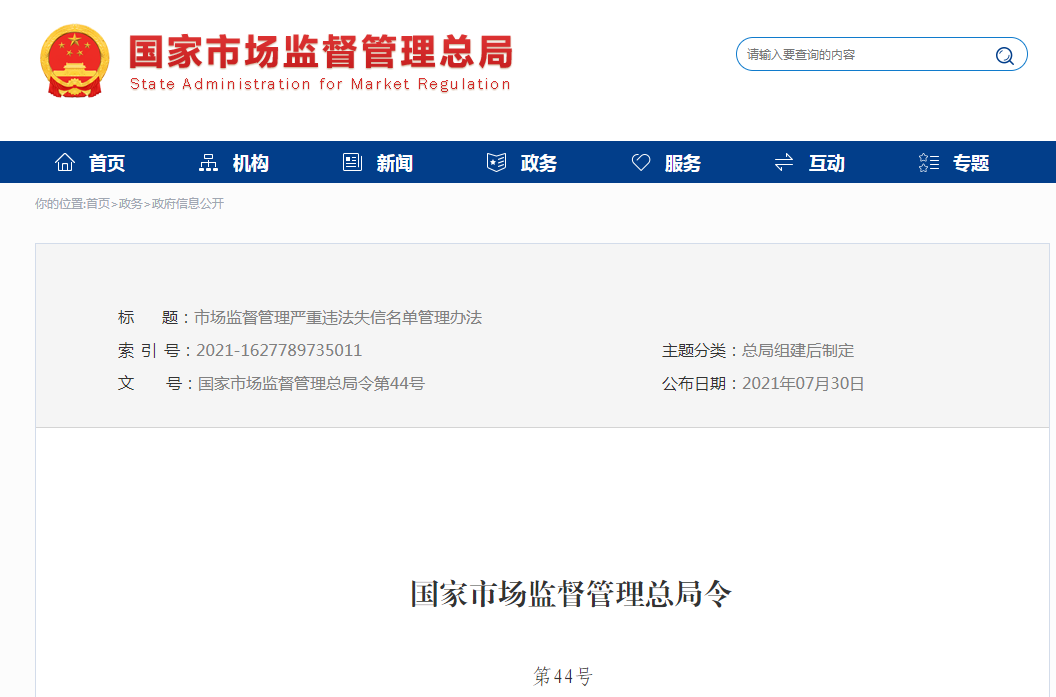Click the 国家市场监督管理总局 site title
The width and height of the screenshot is (1056, 697).
[321, 53]
